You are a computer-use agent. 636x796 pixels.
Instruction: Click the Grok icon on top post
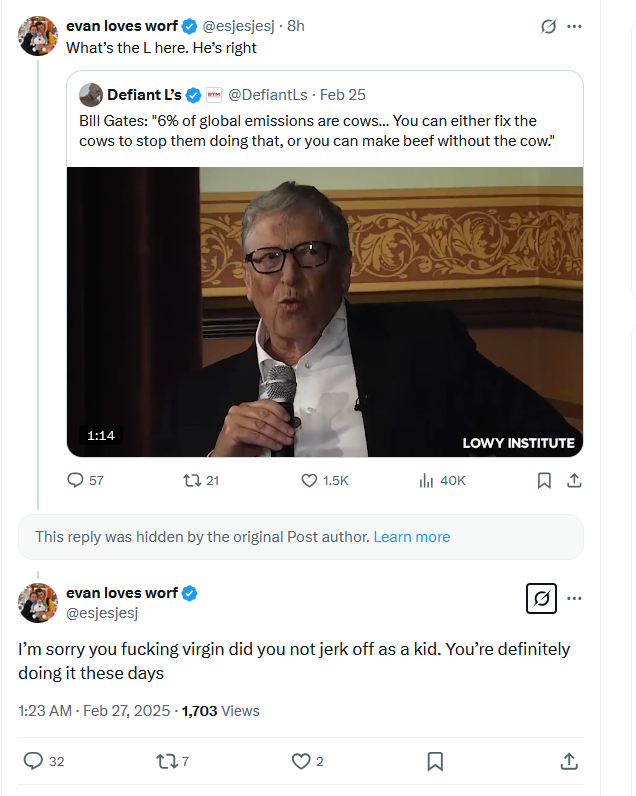[x=548, y=27]
